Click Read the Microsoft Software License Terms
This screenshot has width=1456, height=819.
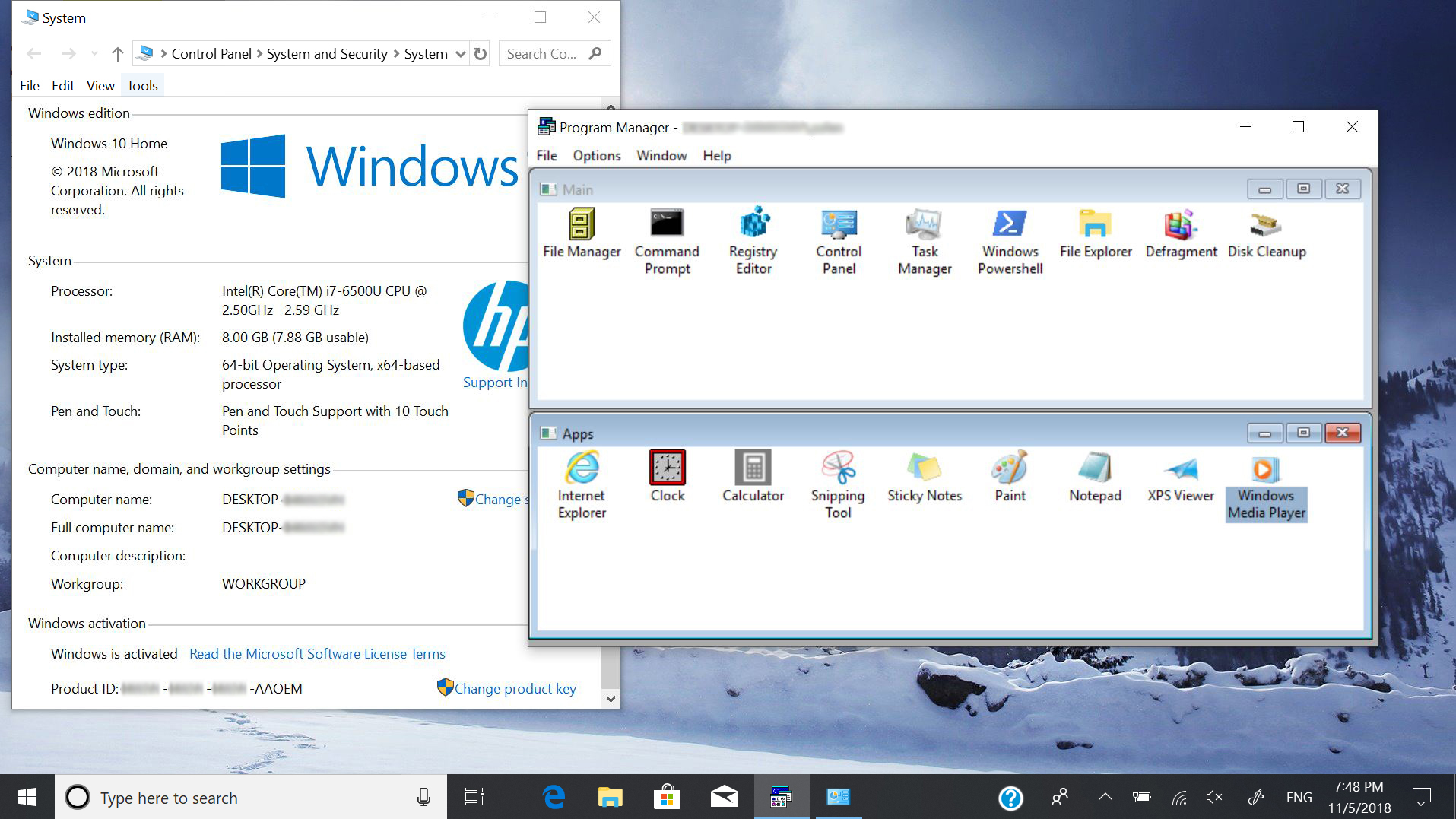point(317,654)
